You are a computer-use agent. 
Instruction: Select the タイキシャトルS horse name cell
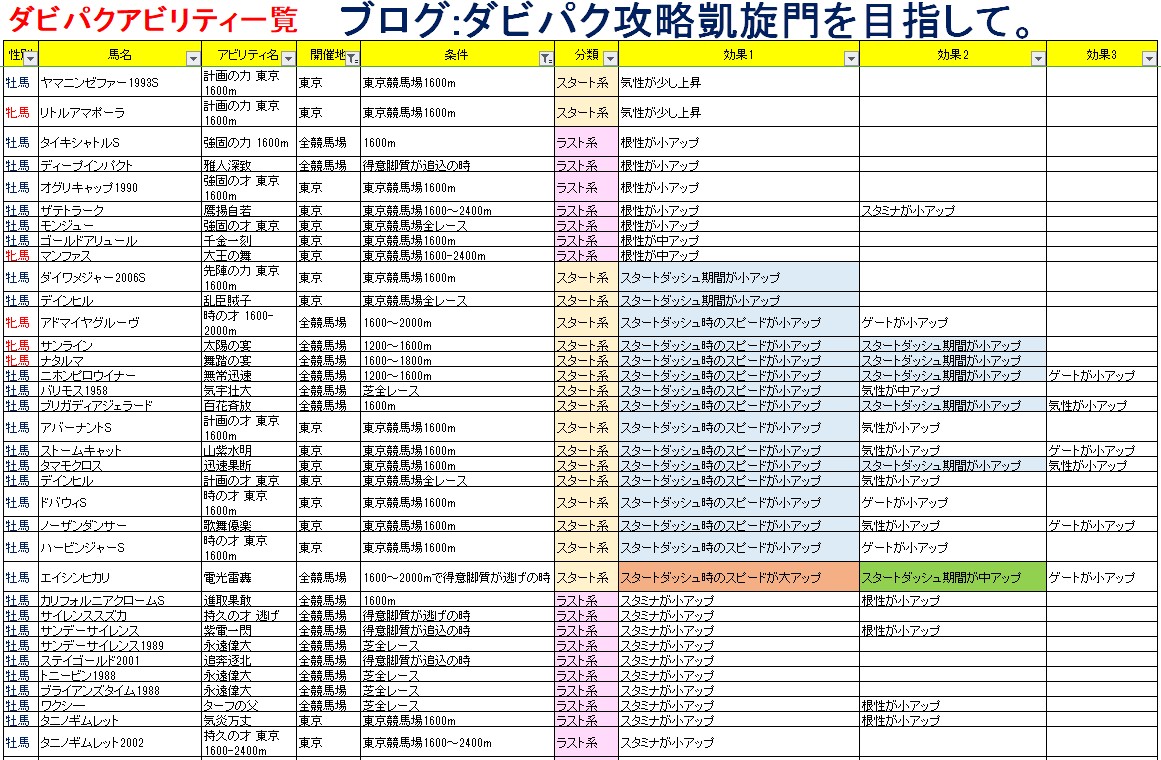(120, 142)
